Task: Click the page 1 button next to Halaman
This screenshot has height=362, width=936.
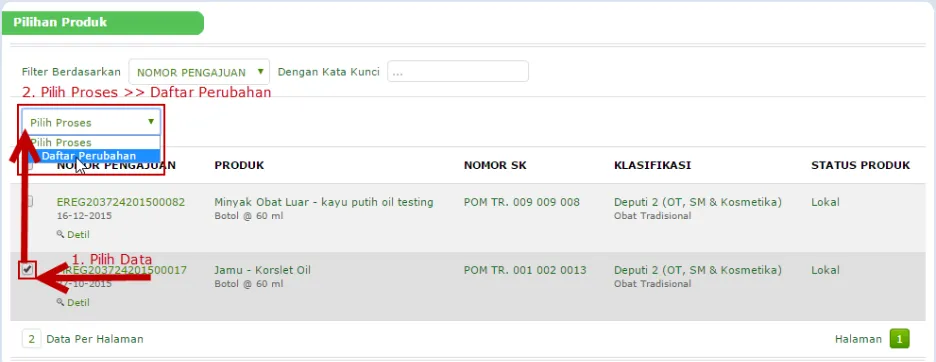Action: 900,339
